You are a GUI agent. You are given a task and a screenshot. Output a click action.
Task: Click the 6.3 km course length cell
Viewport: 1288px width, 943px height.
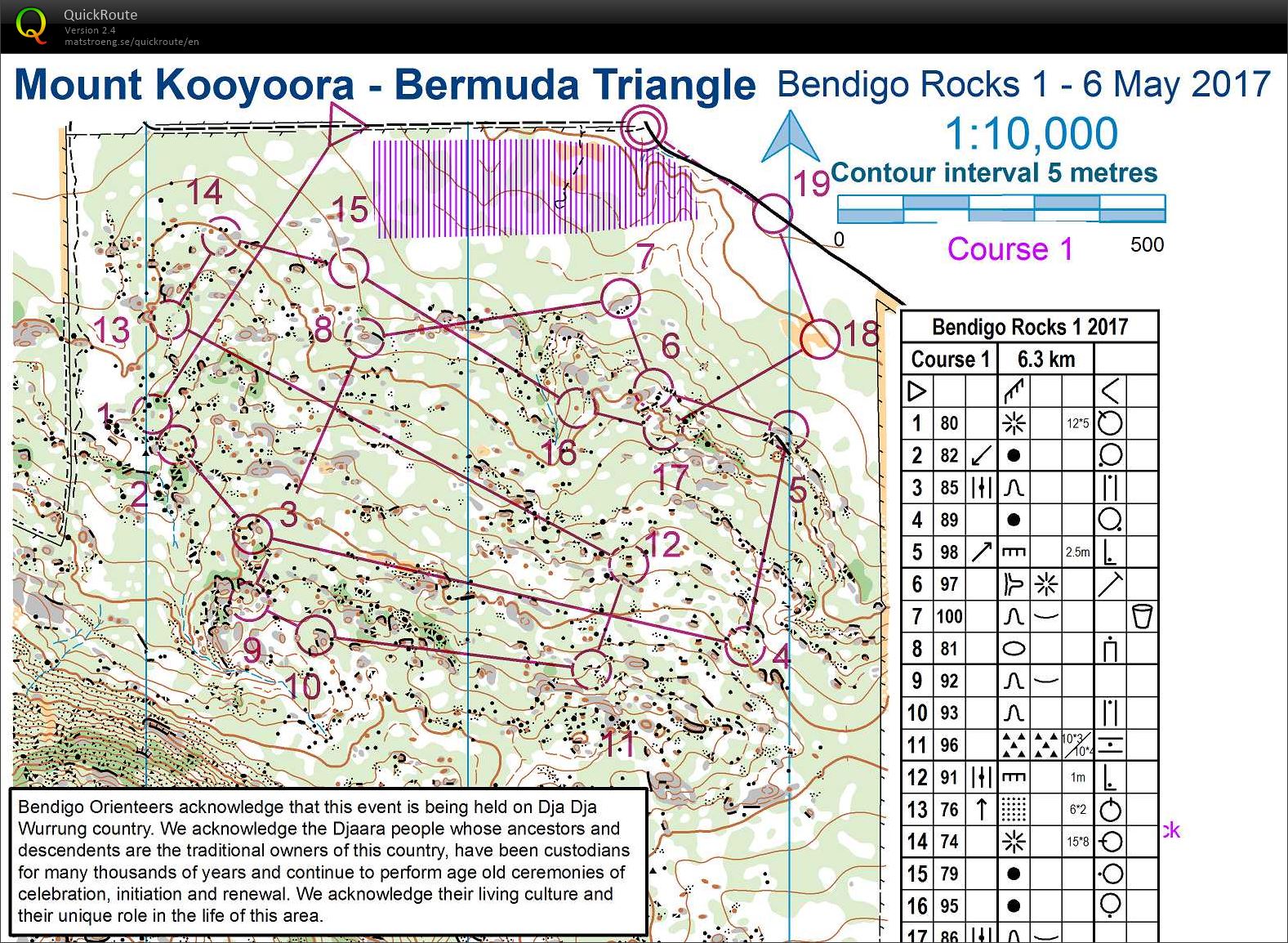click(x=1045, y=359)
